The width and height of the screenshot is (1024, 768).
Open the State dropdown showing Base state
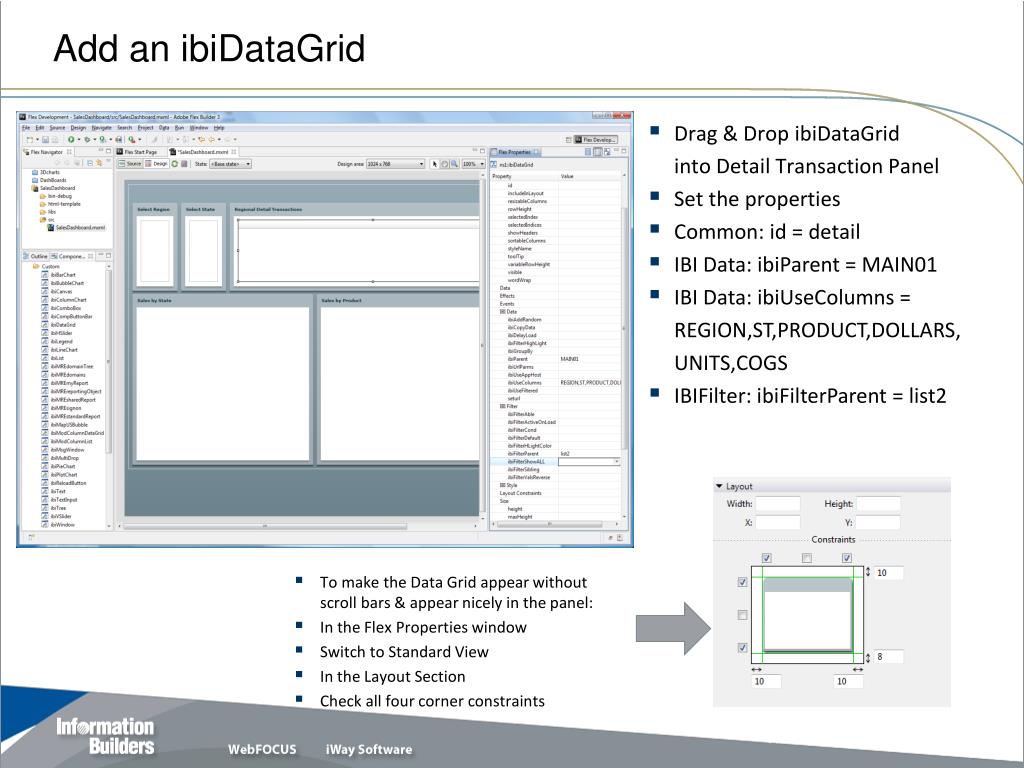[x=231, y=164]
